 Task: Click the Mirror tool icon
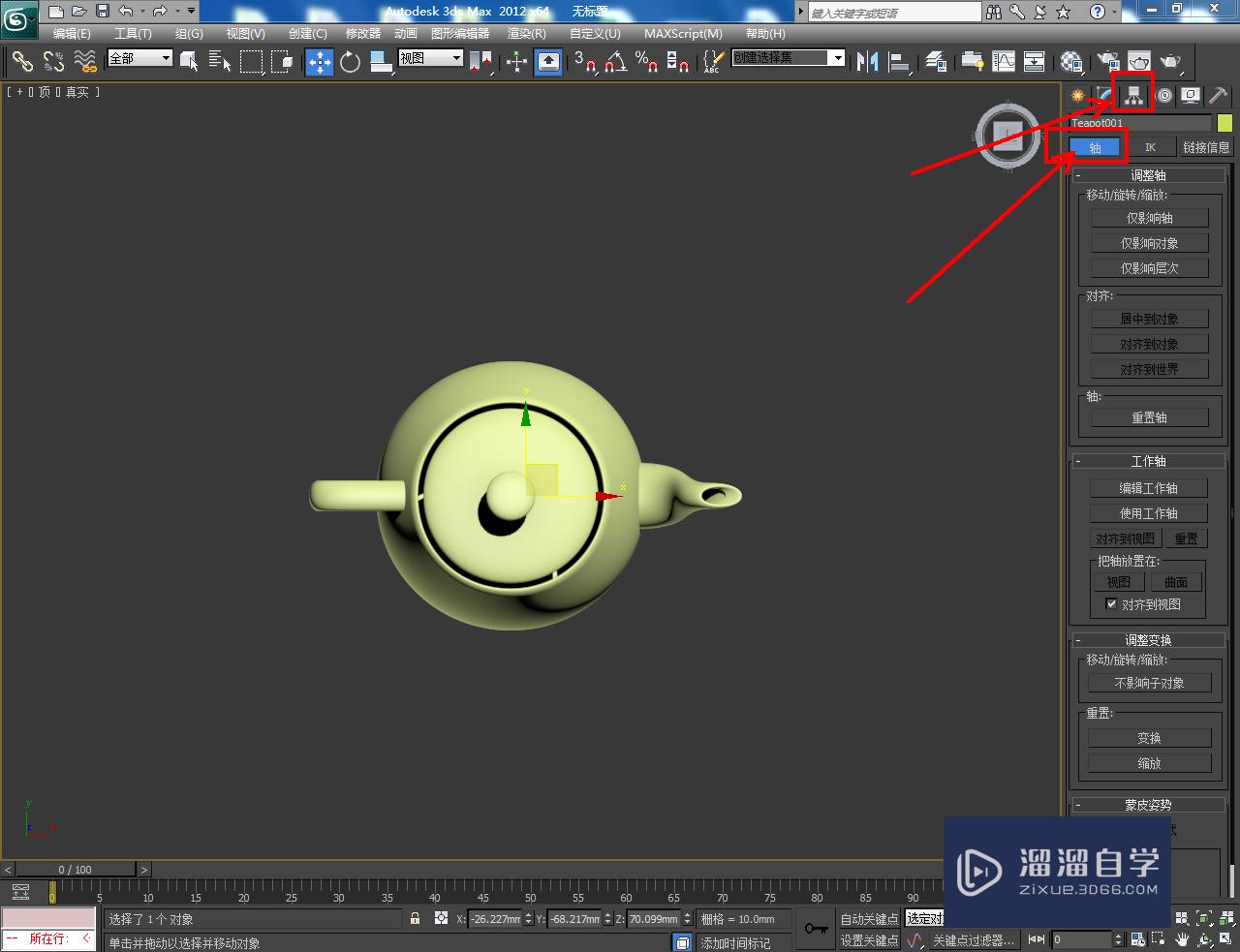point(868,62)
